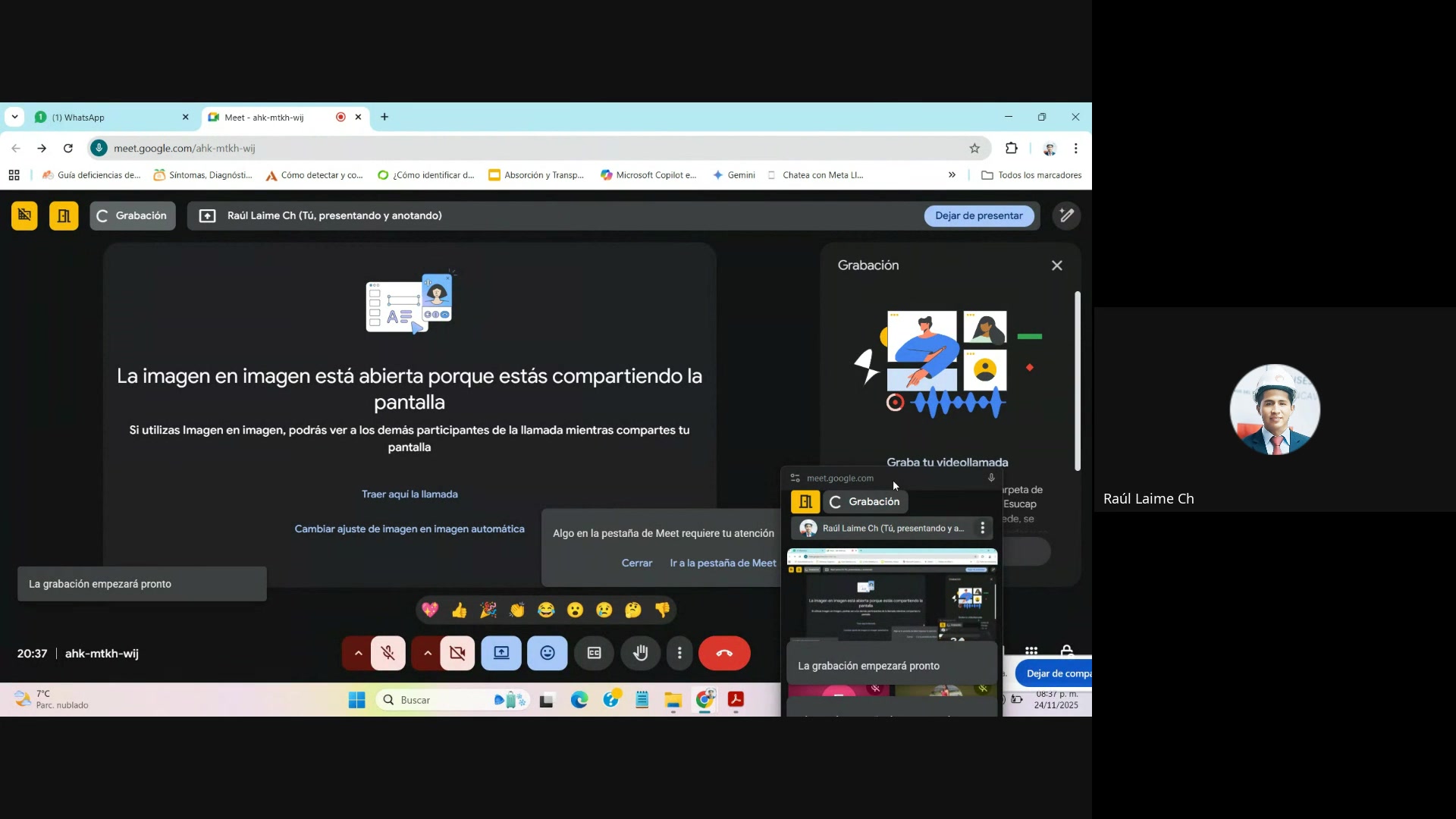1456x819 pixels.
Task: Click the share screen icon in toolbar
Action: click(501, 653)
